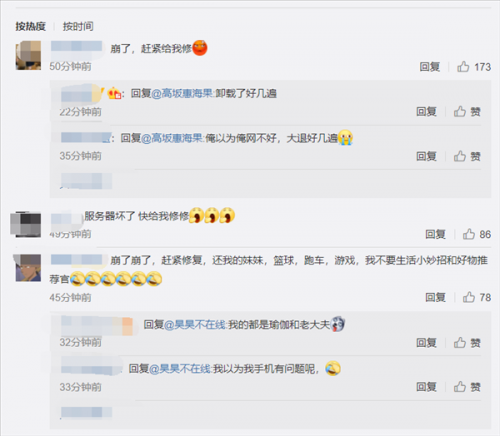Image resolution: width=500 pixels, height=436 pixels.
Task: Expand more replies under first comment
Action: coord(86,181)
